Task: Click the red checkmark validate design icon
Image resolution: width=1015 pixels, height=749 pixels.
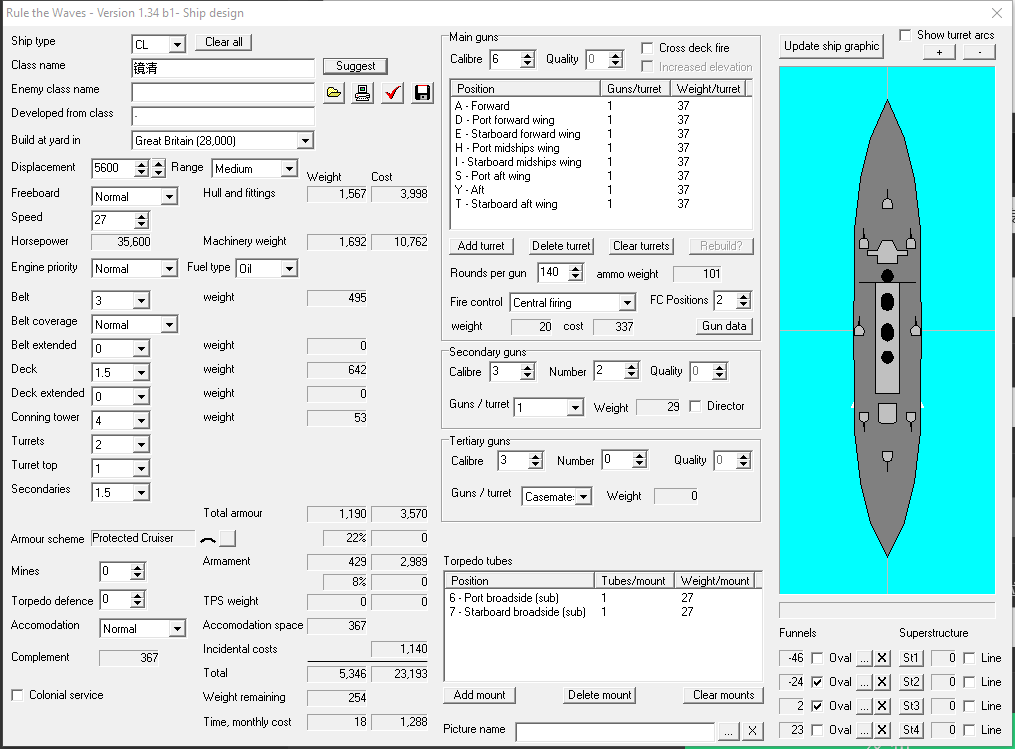Action: (393, 93)
